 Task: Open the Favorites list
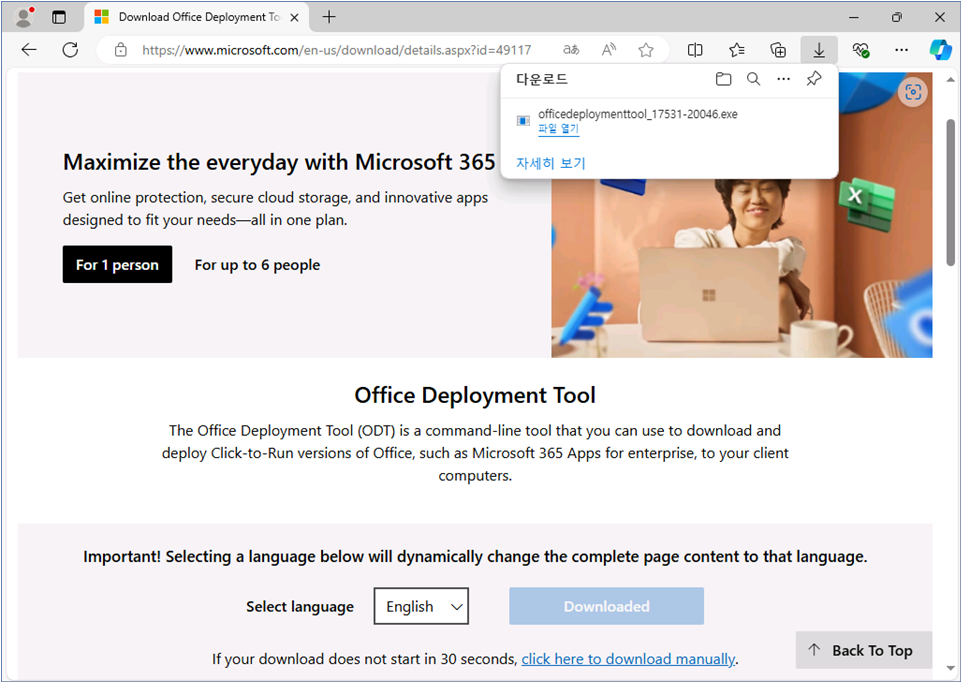point(737,50)
